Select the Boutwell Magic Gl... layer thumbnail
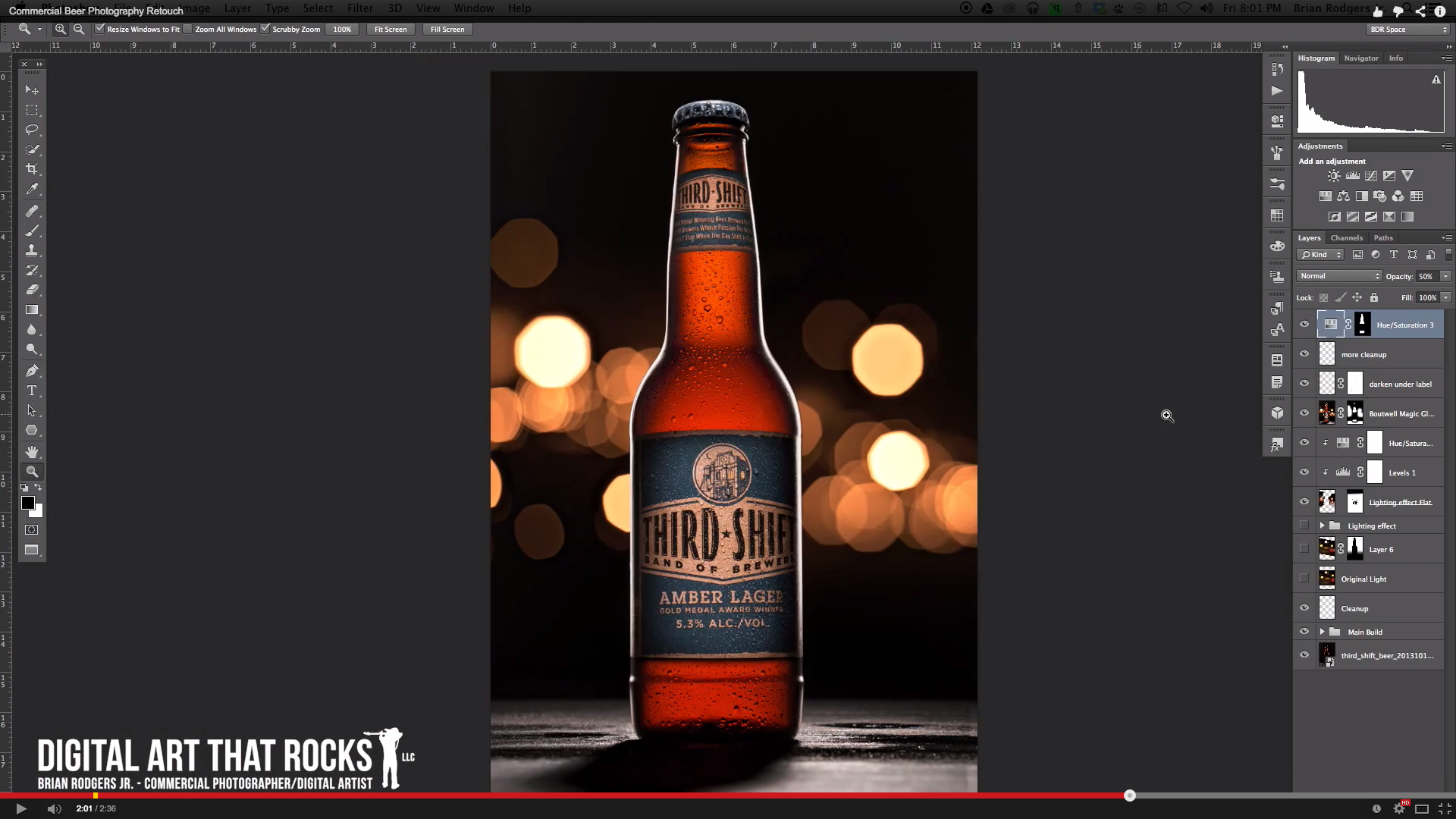The image size is (1456, 819). pyautogui.click(x=1327, y=413)
